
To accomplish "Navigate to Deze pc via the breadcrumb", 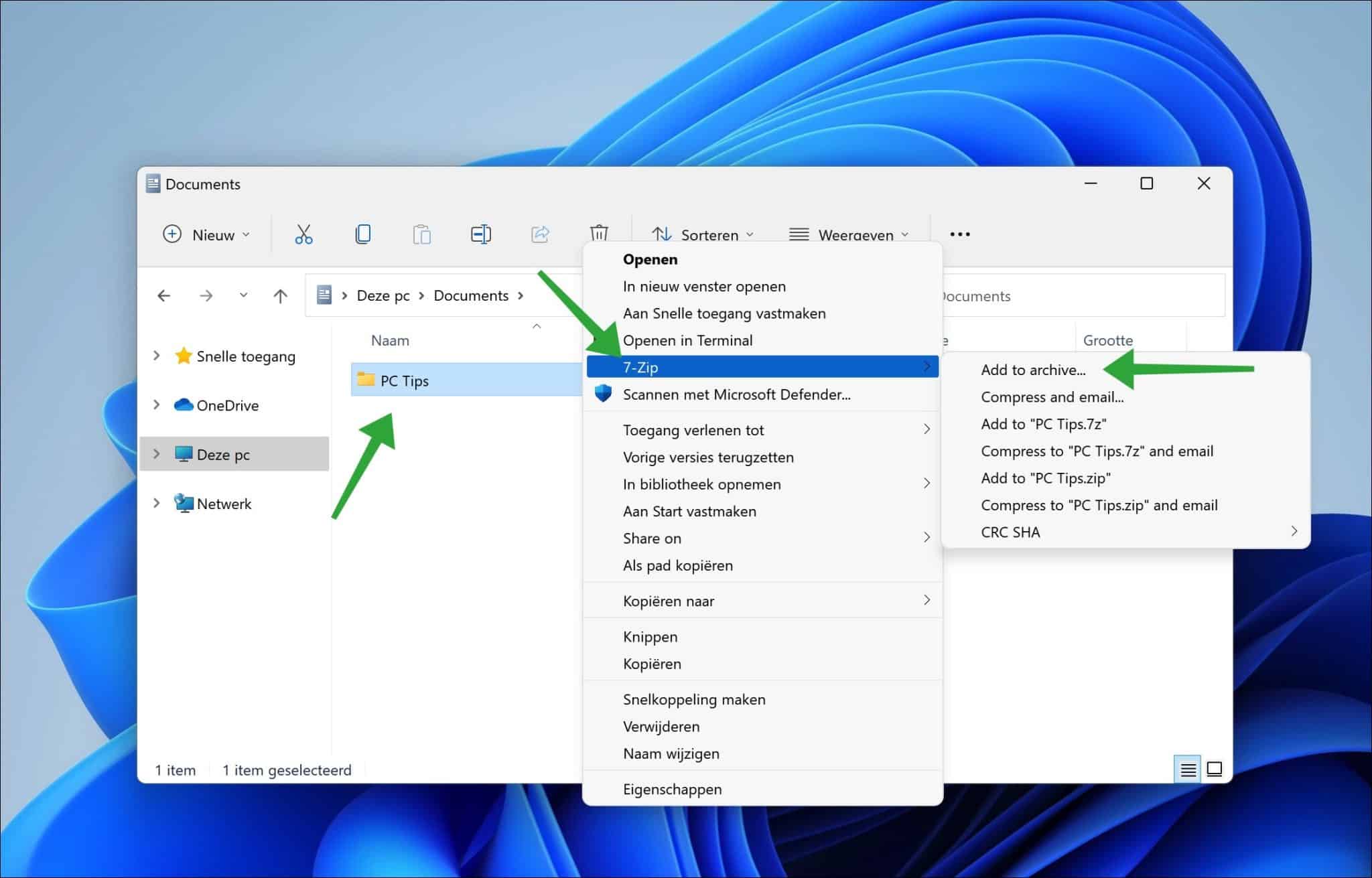I will (x=383, y=295).
